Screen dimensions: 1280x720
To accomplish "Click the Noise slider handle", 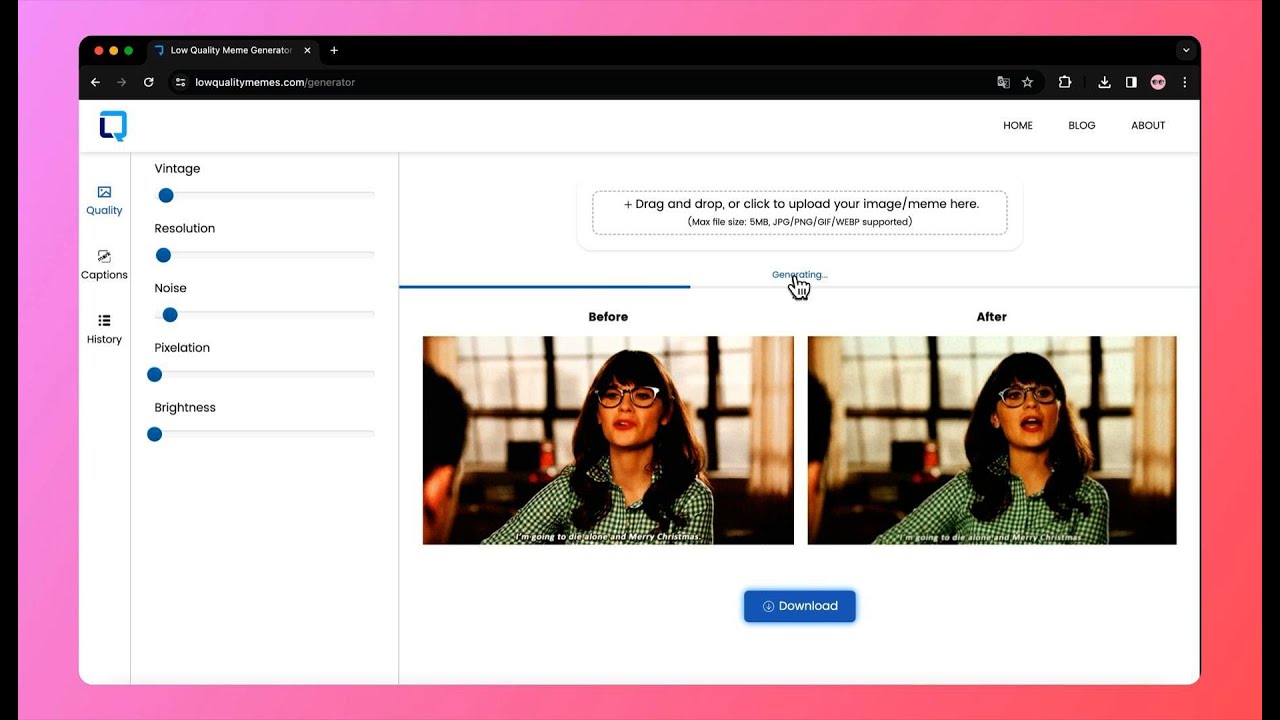I will [x=170, y=314].
